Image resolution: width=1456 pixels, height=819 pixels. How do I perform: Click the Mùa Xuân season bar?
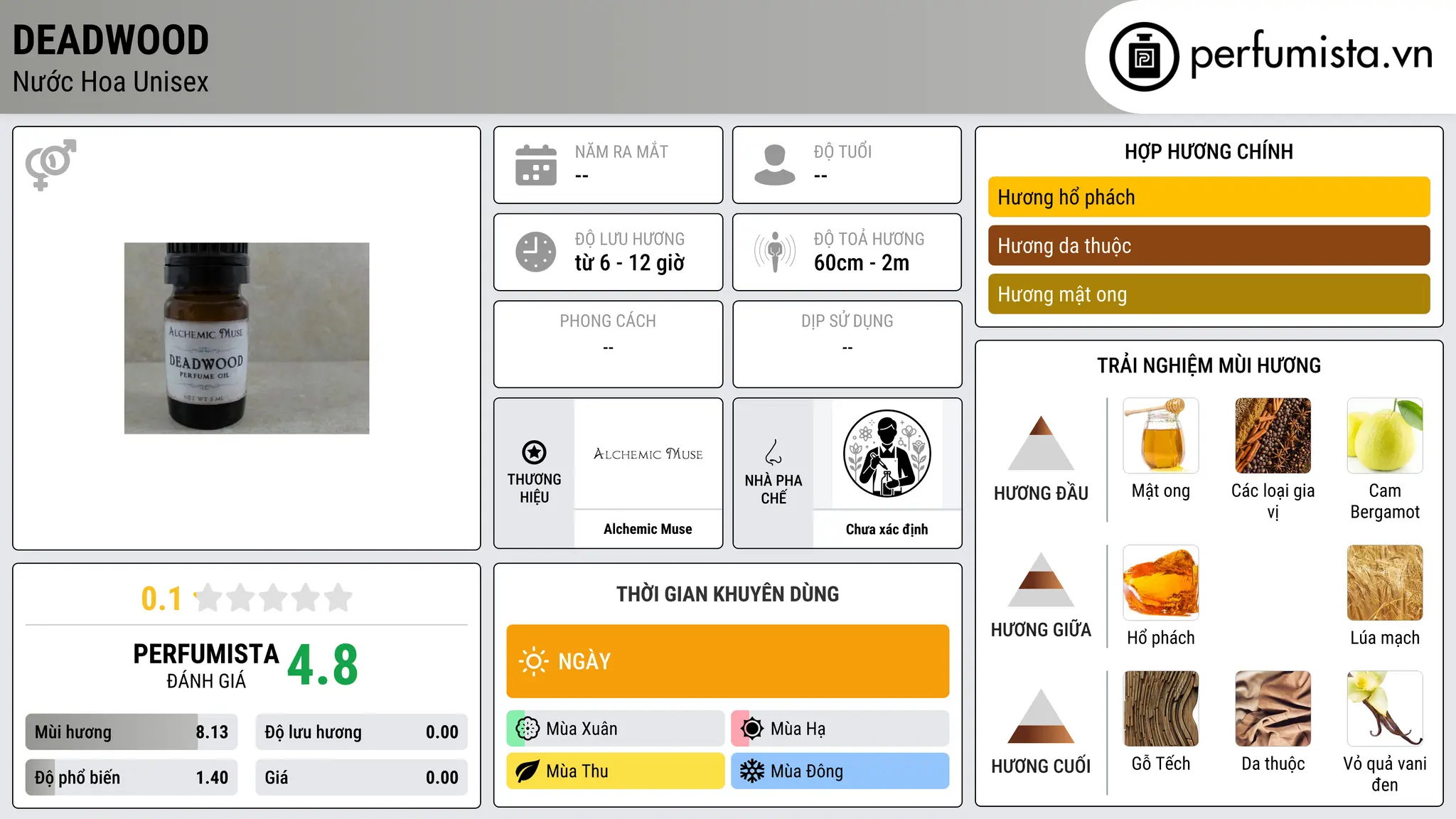pyautogui.click(x=615, y=729)
